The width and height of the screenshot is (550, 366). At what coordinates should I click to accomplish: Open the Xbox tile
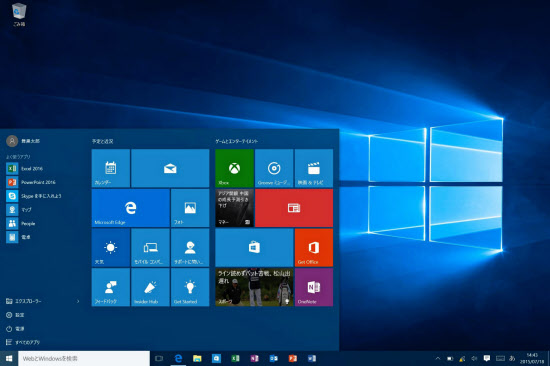point(234,168)
